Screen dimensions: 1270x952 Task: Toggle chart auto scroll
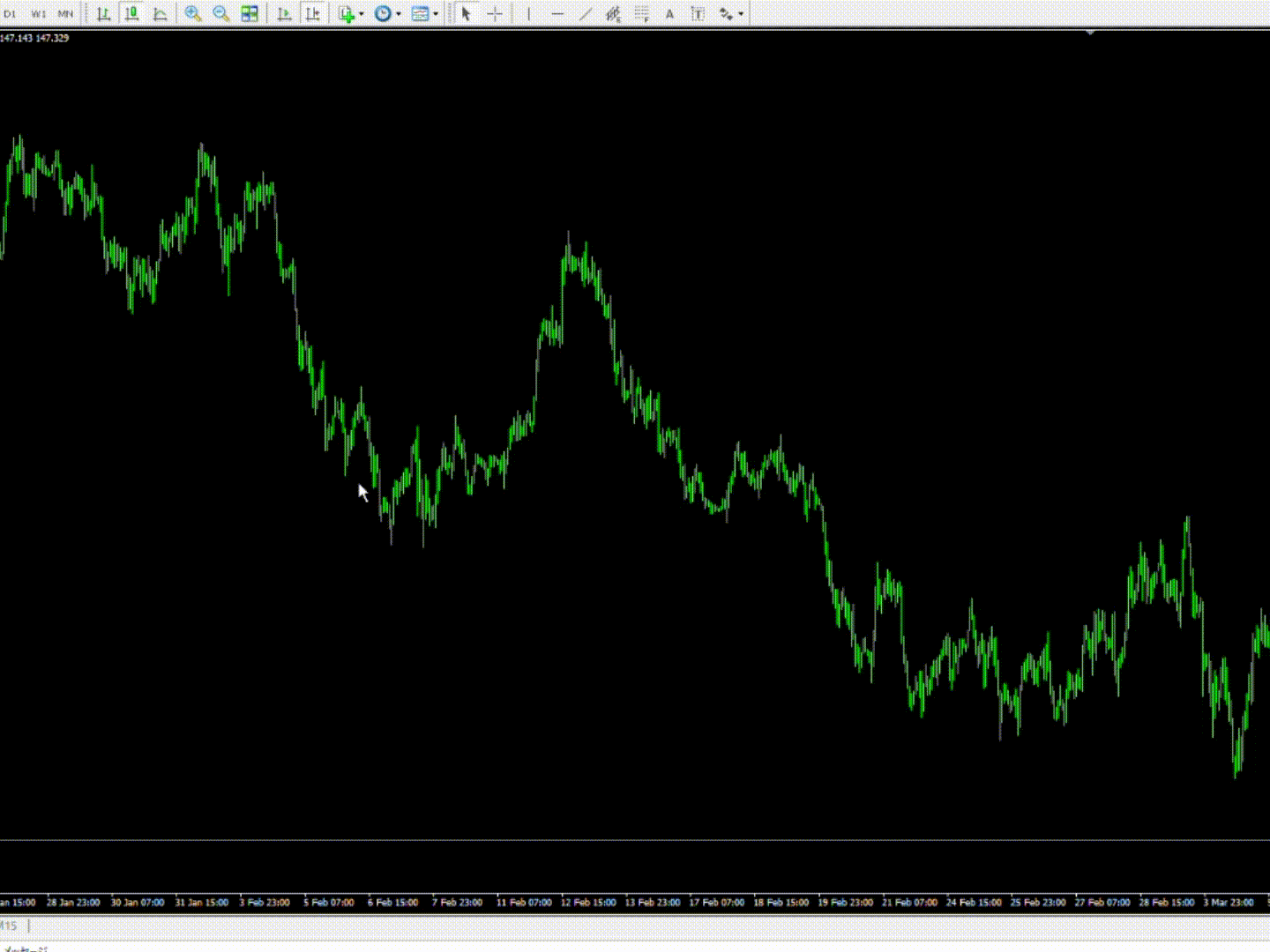(284, 13)
